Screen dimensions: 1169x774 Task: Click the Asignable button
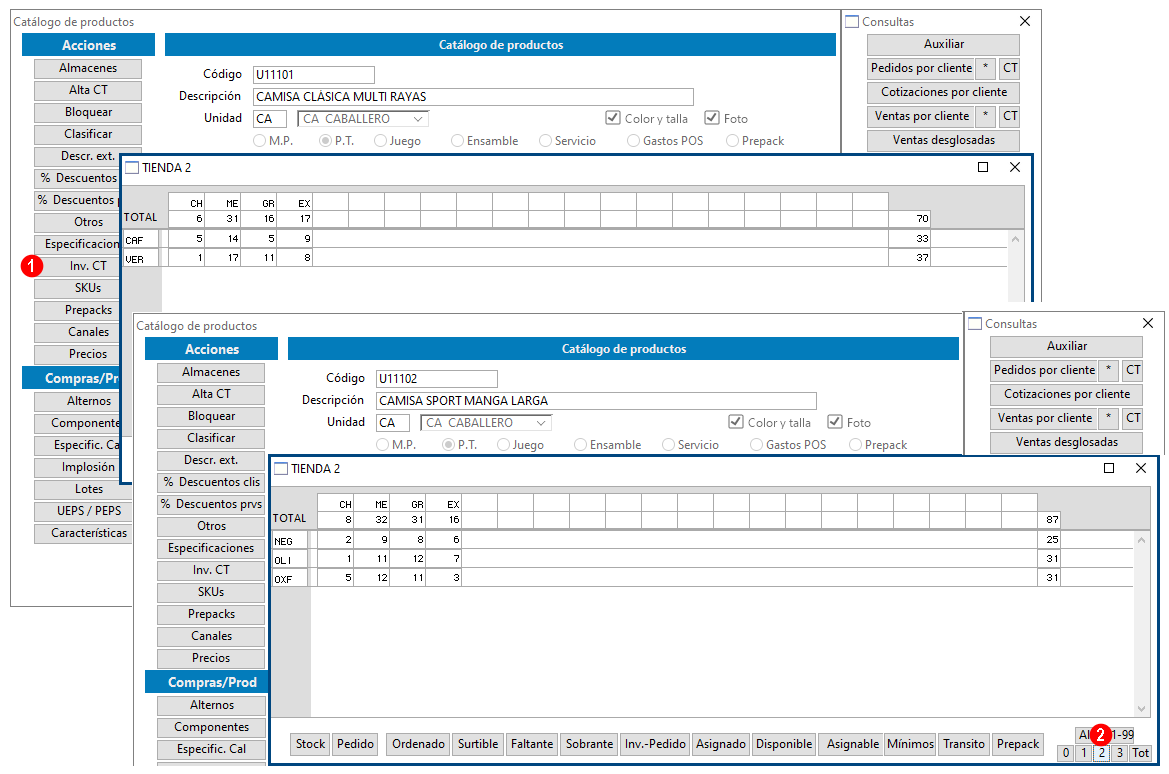(852, 744)
